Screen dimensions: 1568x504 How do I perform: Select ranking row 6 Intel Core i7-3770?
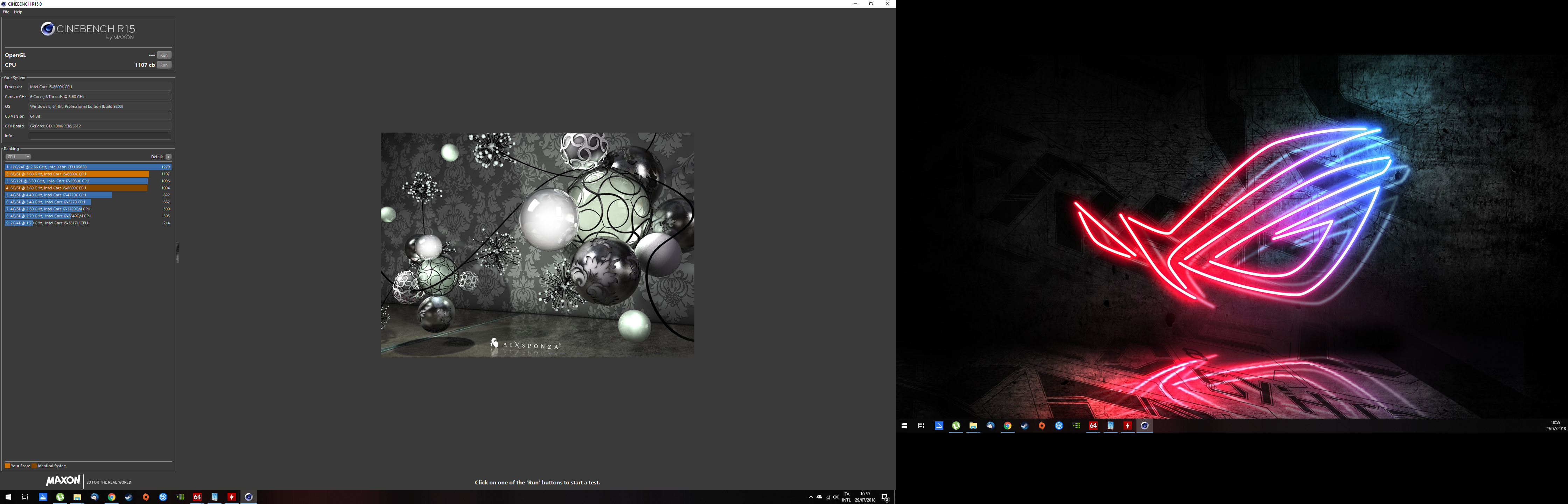point(88,202)
